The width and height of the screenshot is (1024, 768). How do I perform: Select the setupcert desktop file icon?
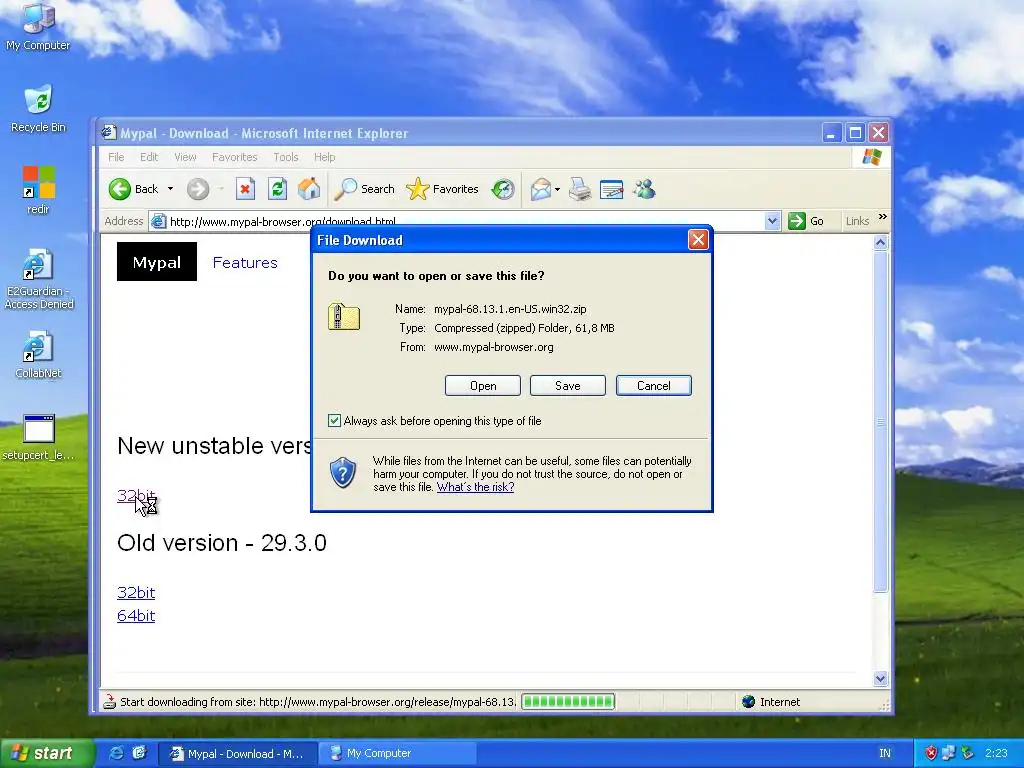(39, 437)
